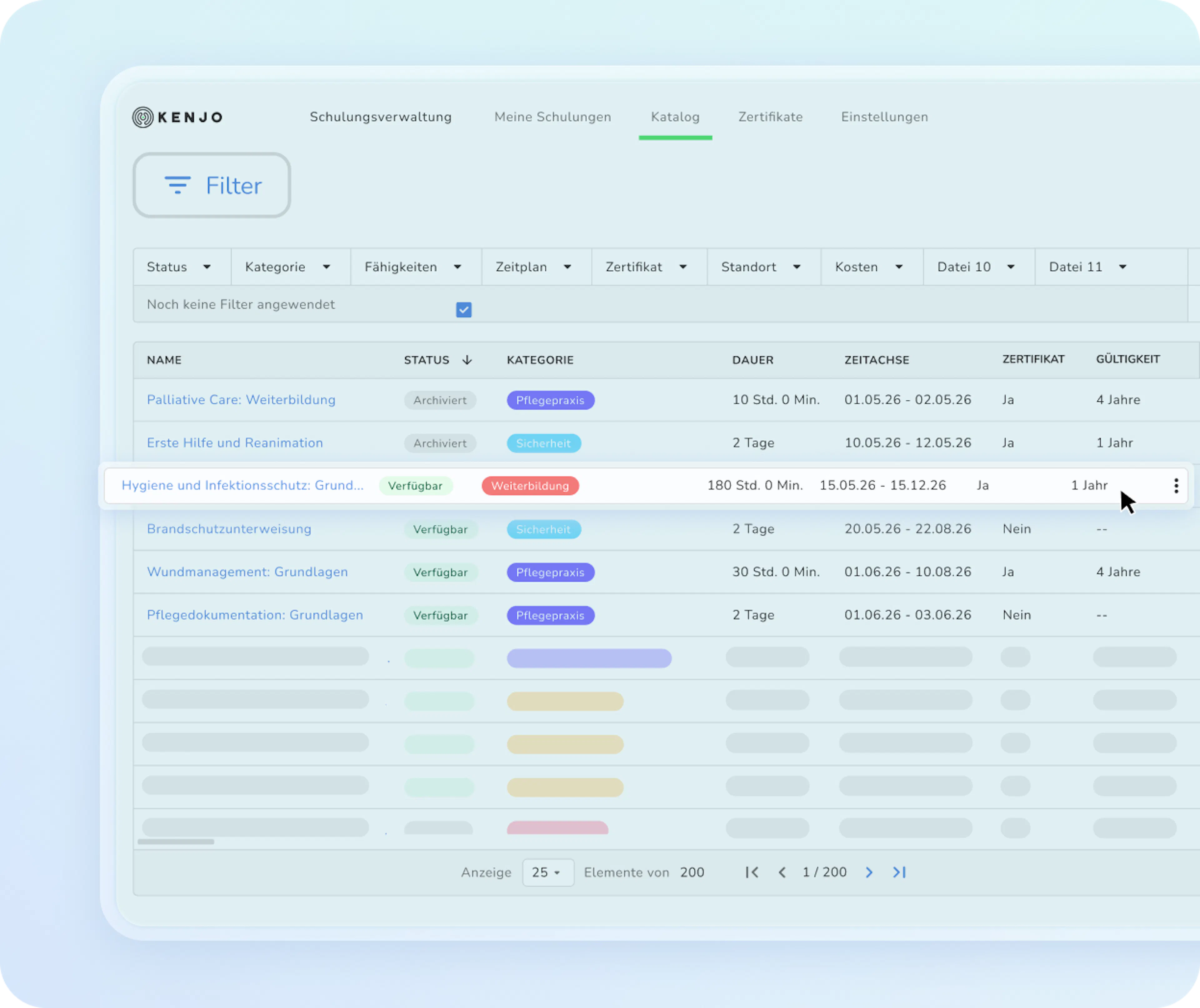Expand the Zertifikat filter dropdown
1200x1008 pixels.
pyautogui.click(x=649, y=267)
